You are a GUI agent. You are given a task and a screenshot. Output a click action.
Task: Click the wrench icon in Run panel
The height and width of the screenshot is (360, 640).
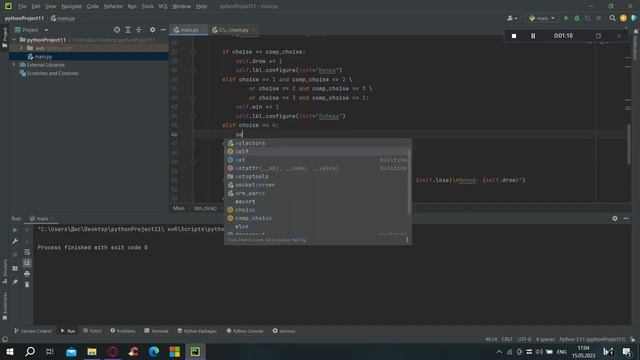point(15,241)
